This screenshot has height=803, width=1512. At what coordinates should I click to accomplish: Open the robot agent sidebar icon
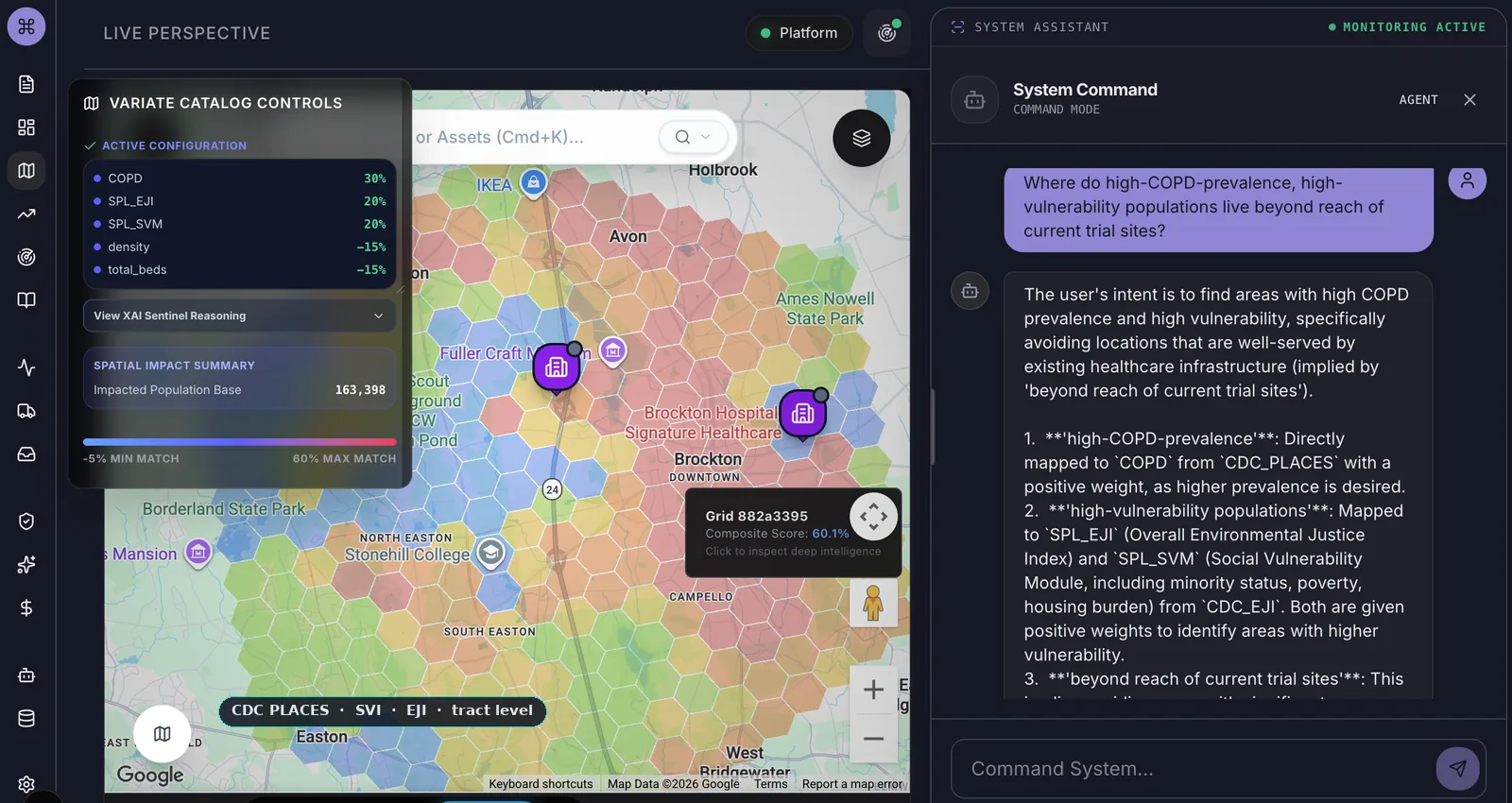pyautogui.click(x=26, y=675)
